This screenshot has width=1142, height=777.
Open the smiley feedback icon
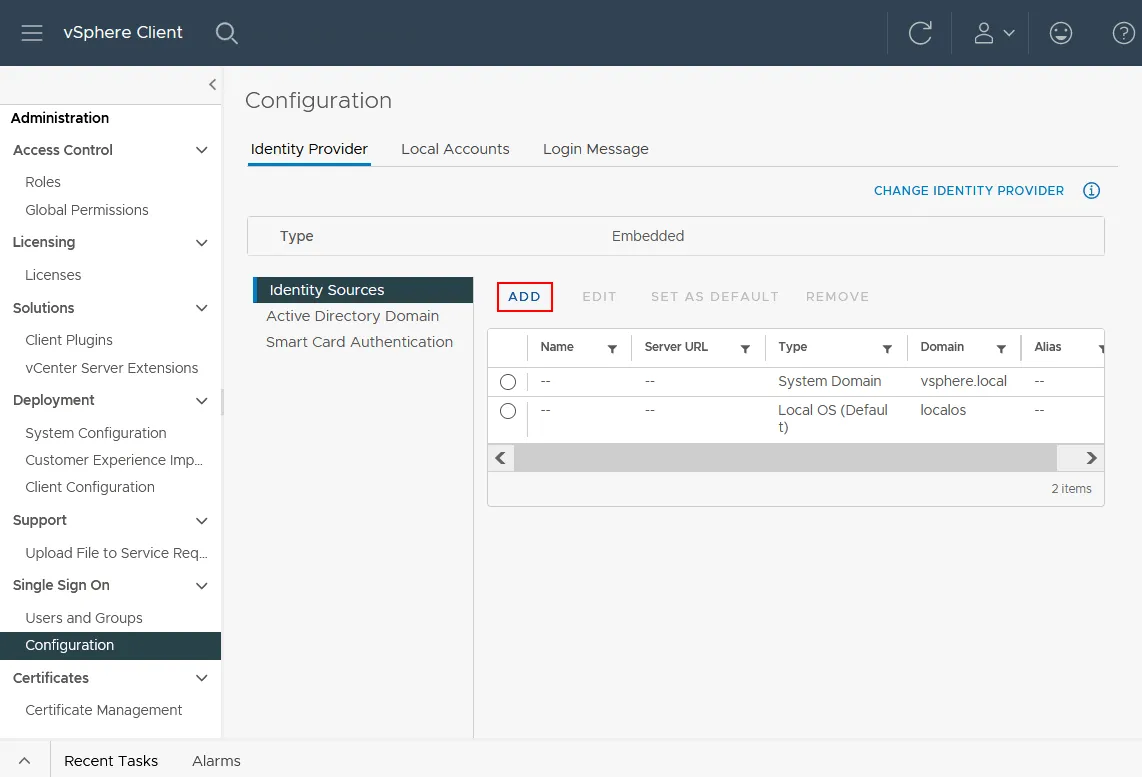[1060, 33]
